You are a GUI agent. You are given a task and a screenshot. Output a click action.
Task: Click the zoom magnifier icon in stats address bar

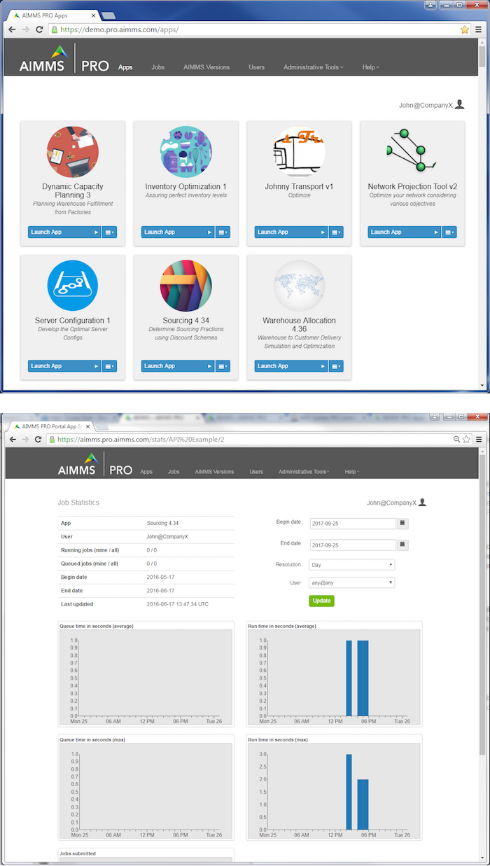[457, 439]
